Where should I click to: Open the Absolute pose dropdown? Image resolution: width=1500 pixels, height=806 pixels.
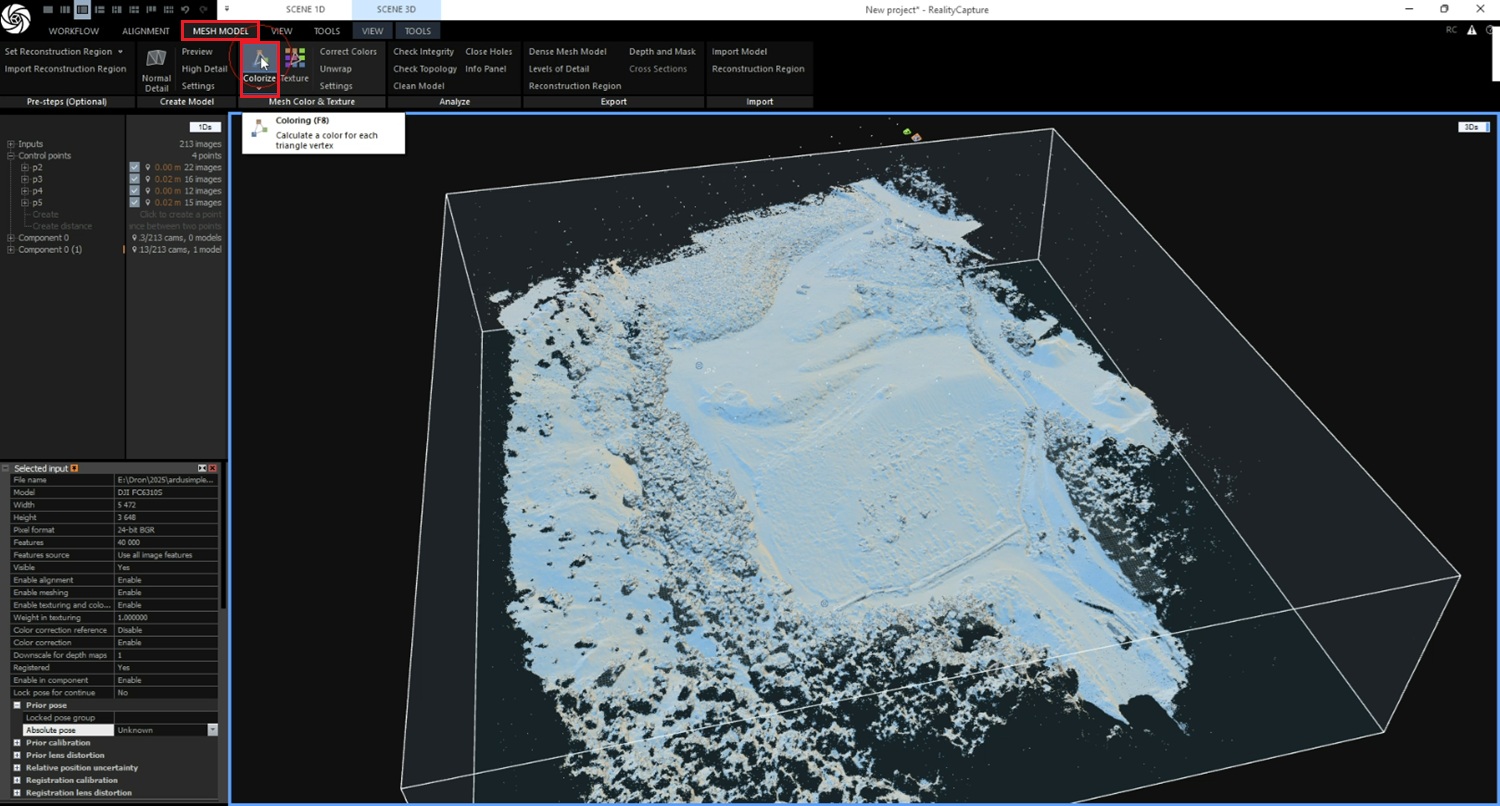point(212,730)
